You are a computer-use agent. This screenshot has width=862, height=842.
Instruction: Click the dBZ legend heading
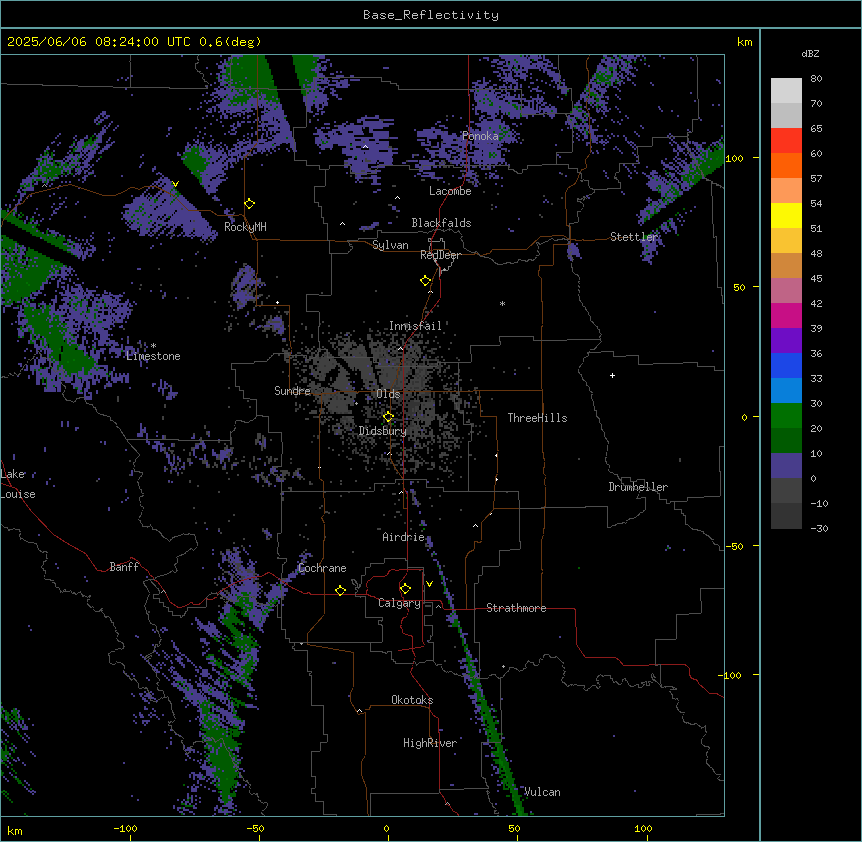[x=810, y=54]
